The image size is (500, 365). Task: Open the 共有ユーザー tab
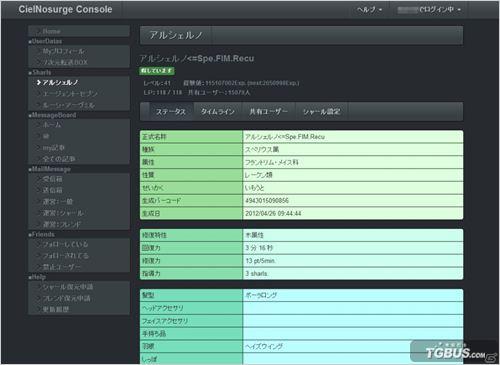tap(268, 112)
